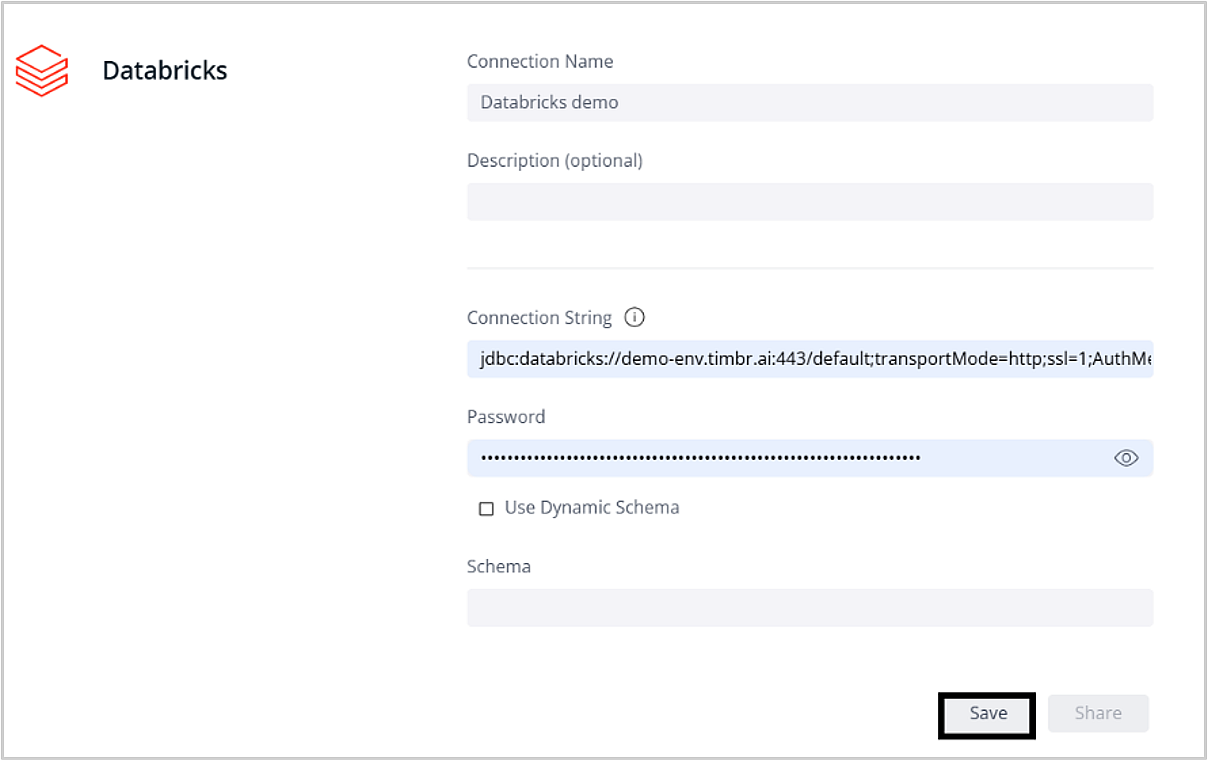This screenshot has height=760, width=1209.
Task: Click the red Databricks logo icon
Action: (x=41, y=71)
